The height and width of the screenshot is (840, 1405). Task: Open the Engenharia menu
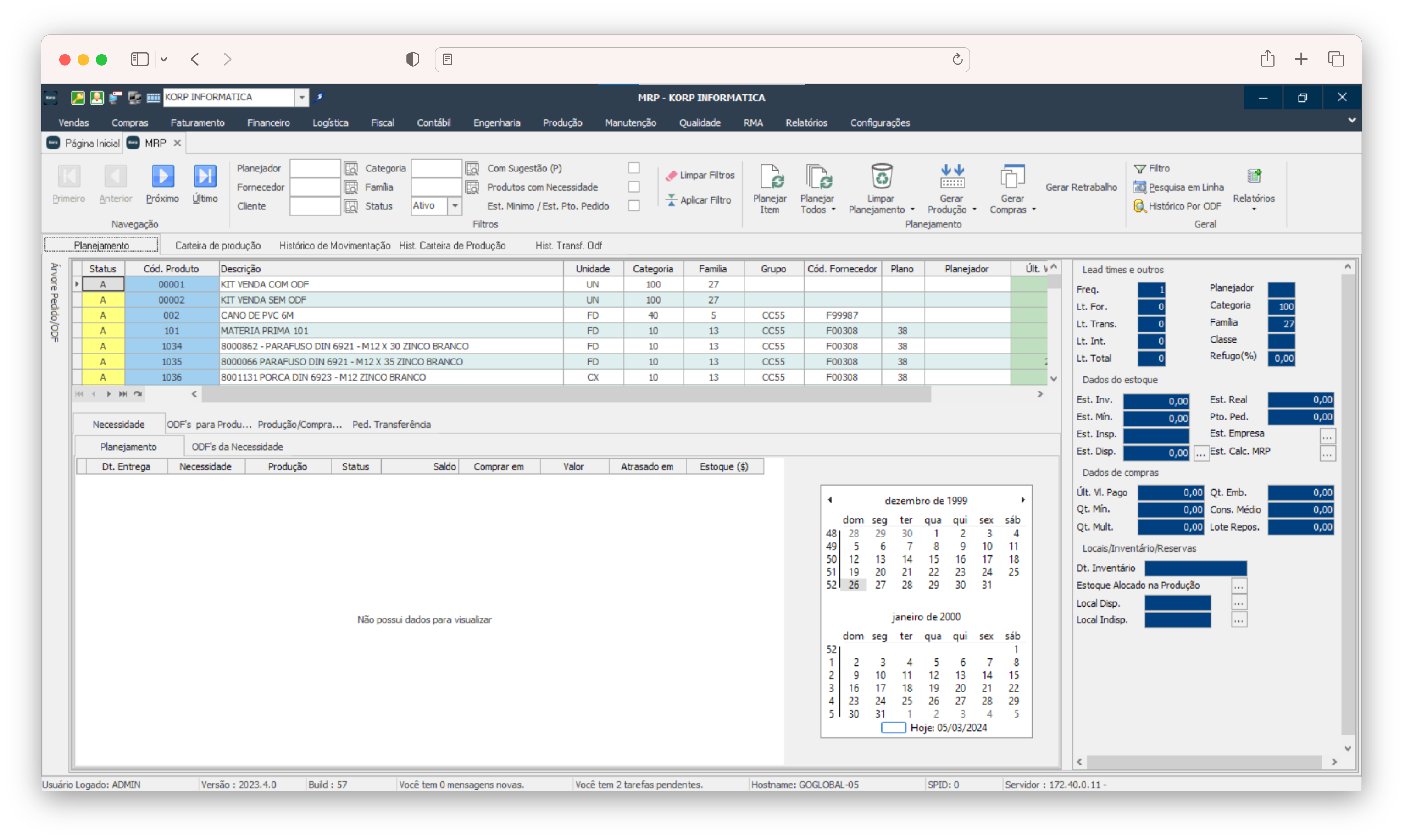pos(497,123)
